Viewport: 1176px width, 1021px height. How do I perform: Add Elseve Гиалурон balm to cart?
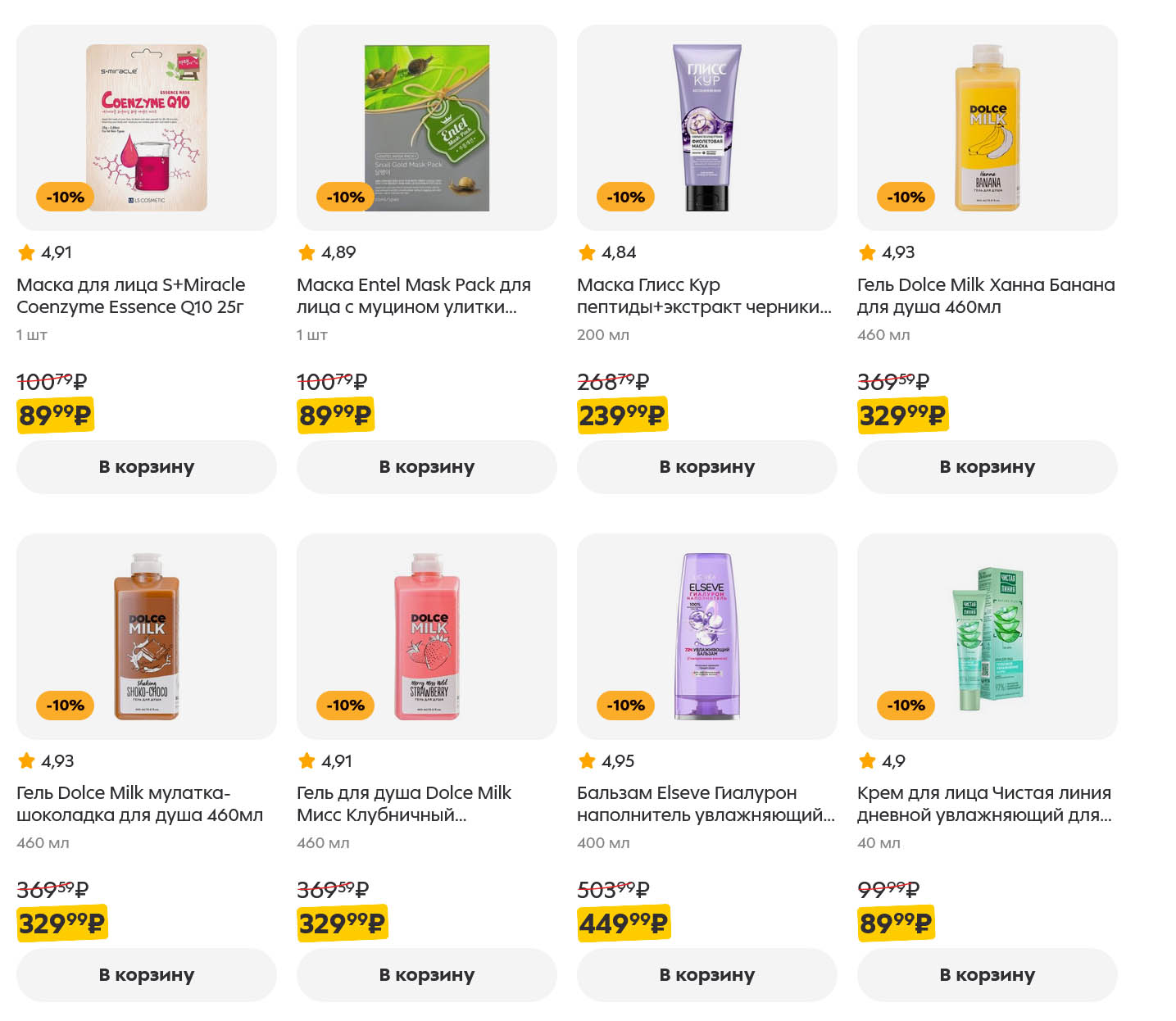coord(706,975)
